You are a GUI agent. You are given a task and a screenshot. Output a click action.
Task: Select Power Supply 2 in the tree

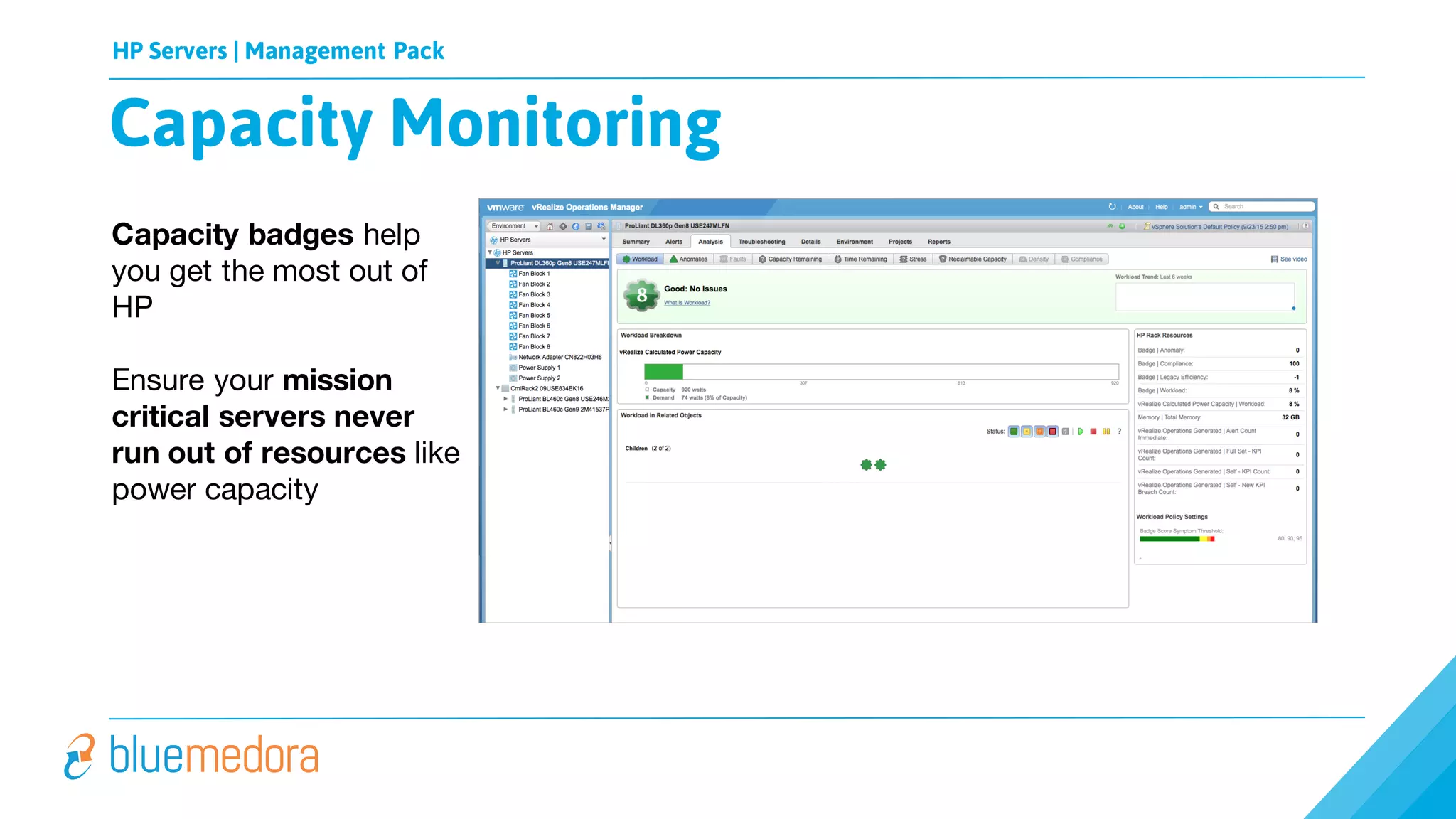point(539,378)
